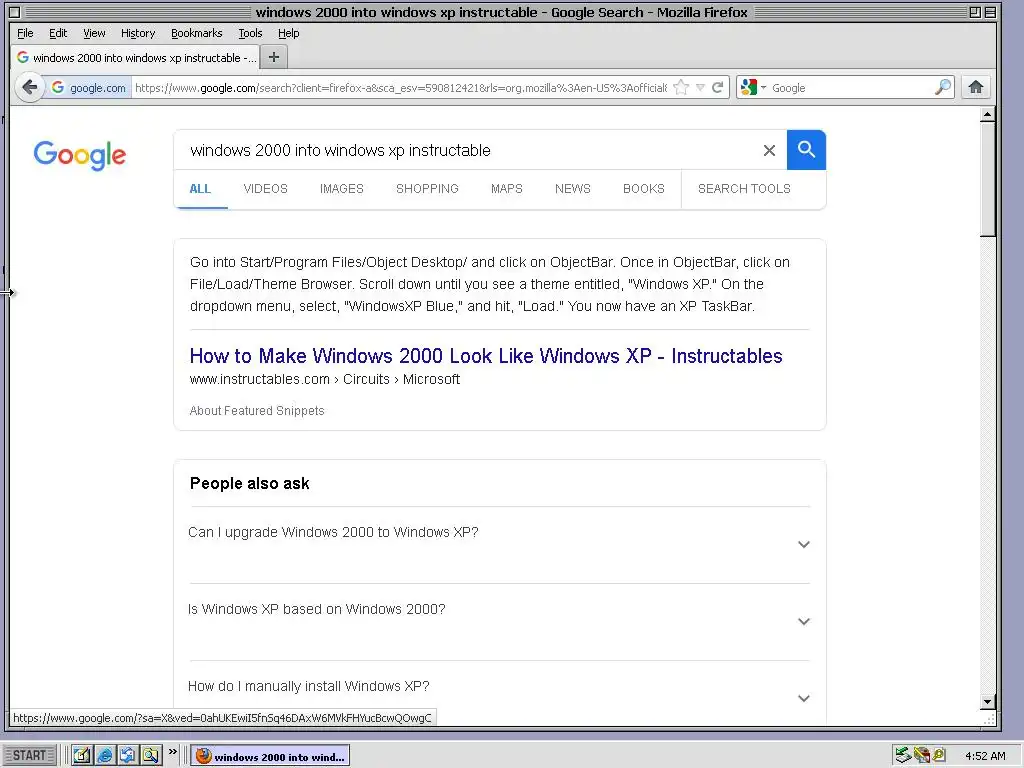Viewport: 1024px width, 768px height.
Task: Open the File menu
Action: click(x=25, y=33)
